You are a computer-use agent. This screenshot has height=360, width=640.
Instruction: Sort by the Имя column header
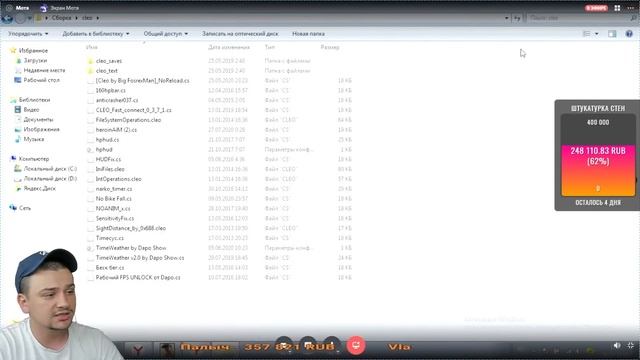coord(92,47)
